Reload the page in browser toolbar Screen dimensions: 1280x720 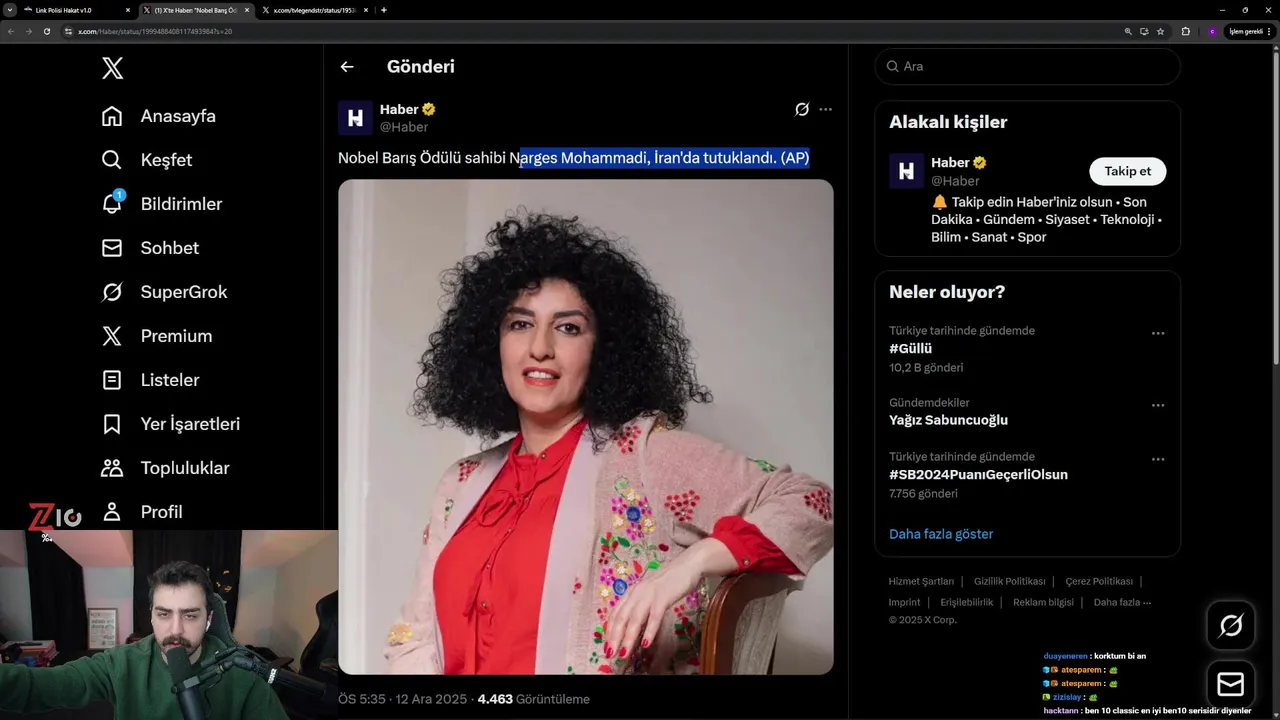pyautogui.click(x=47, y=31)
